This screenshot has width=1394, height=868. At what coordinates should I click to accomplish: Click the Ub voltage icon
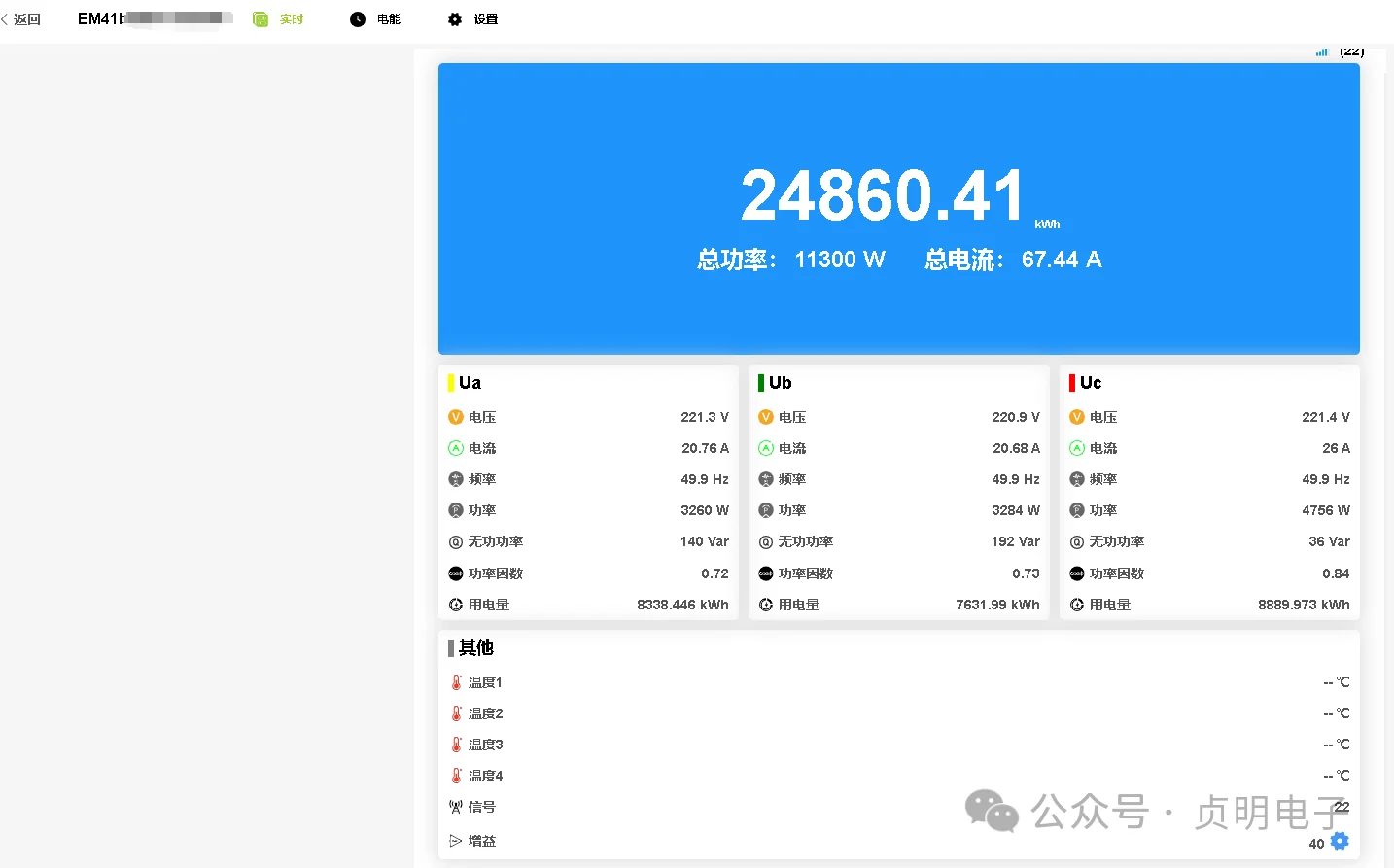click(766, 417)
